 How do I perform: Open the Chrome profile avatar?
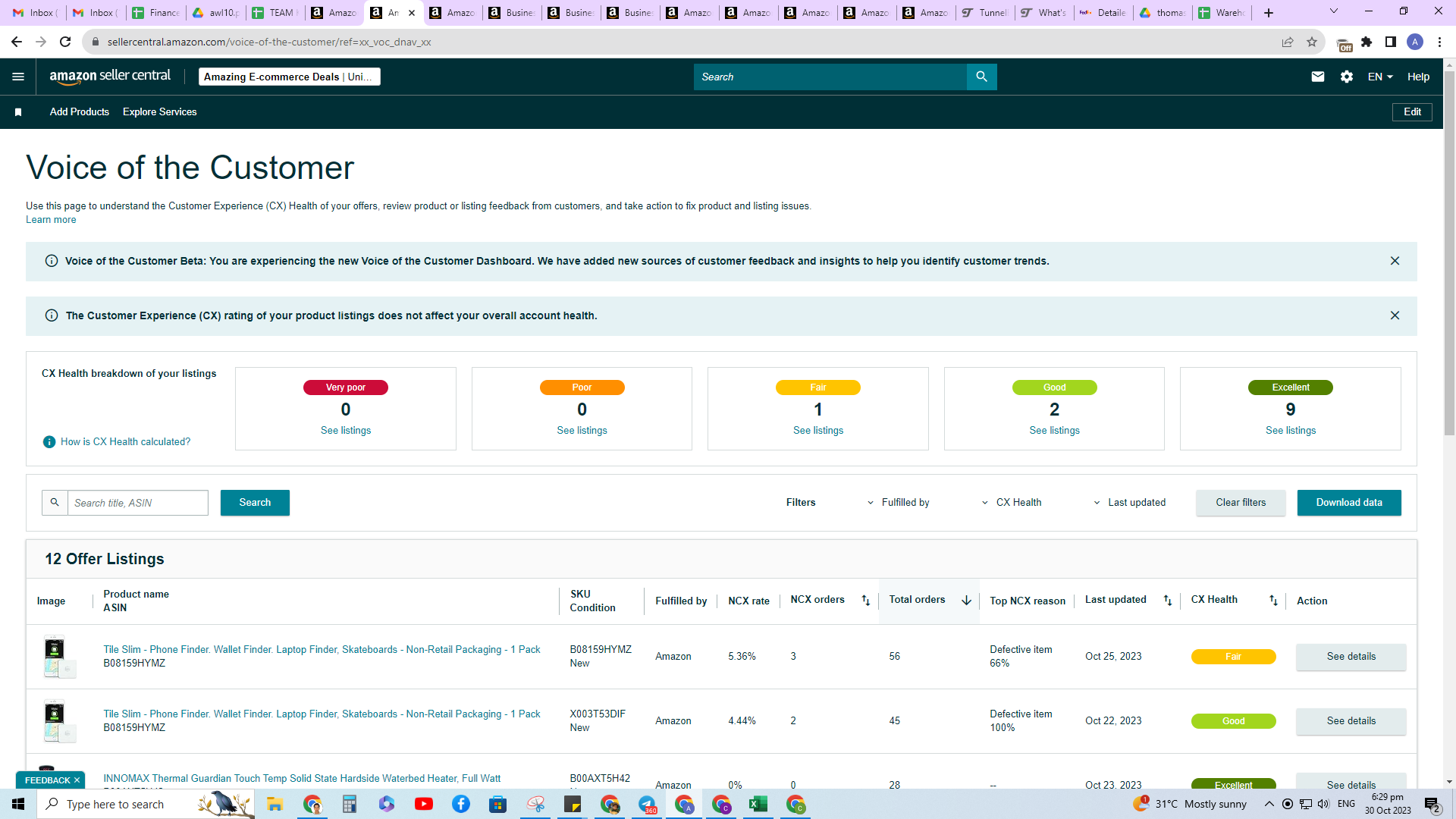[1415, 42]
